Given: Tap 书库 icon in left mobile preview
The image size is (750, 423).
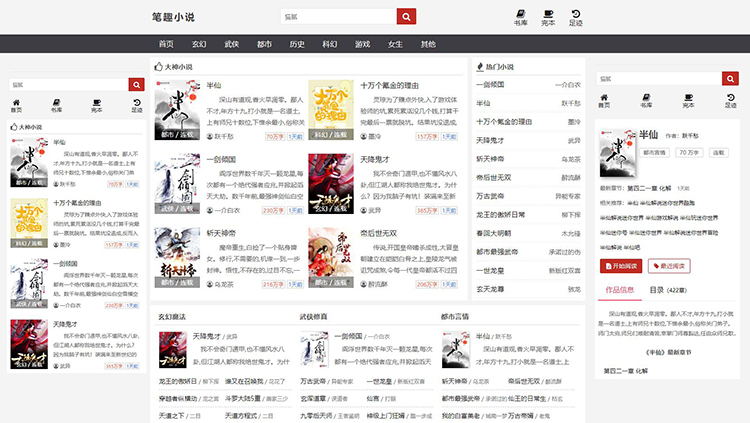Looking at the screenshot, I should pyautogui.click(x=56, y=106).
